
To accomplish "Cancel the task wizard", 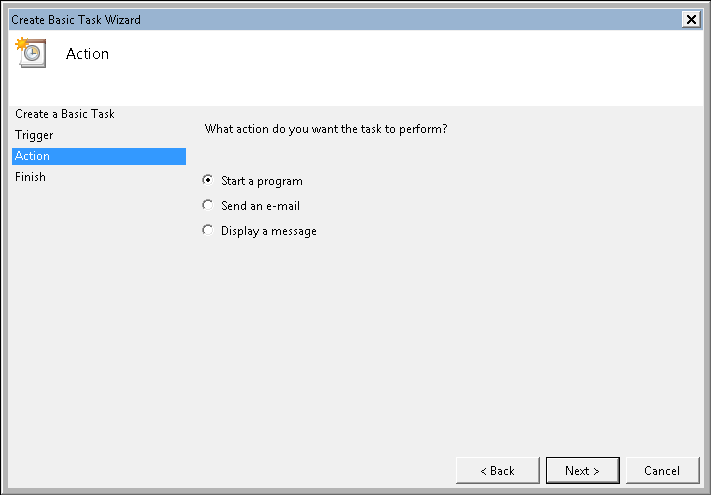I will coord(662,470).
